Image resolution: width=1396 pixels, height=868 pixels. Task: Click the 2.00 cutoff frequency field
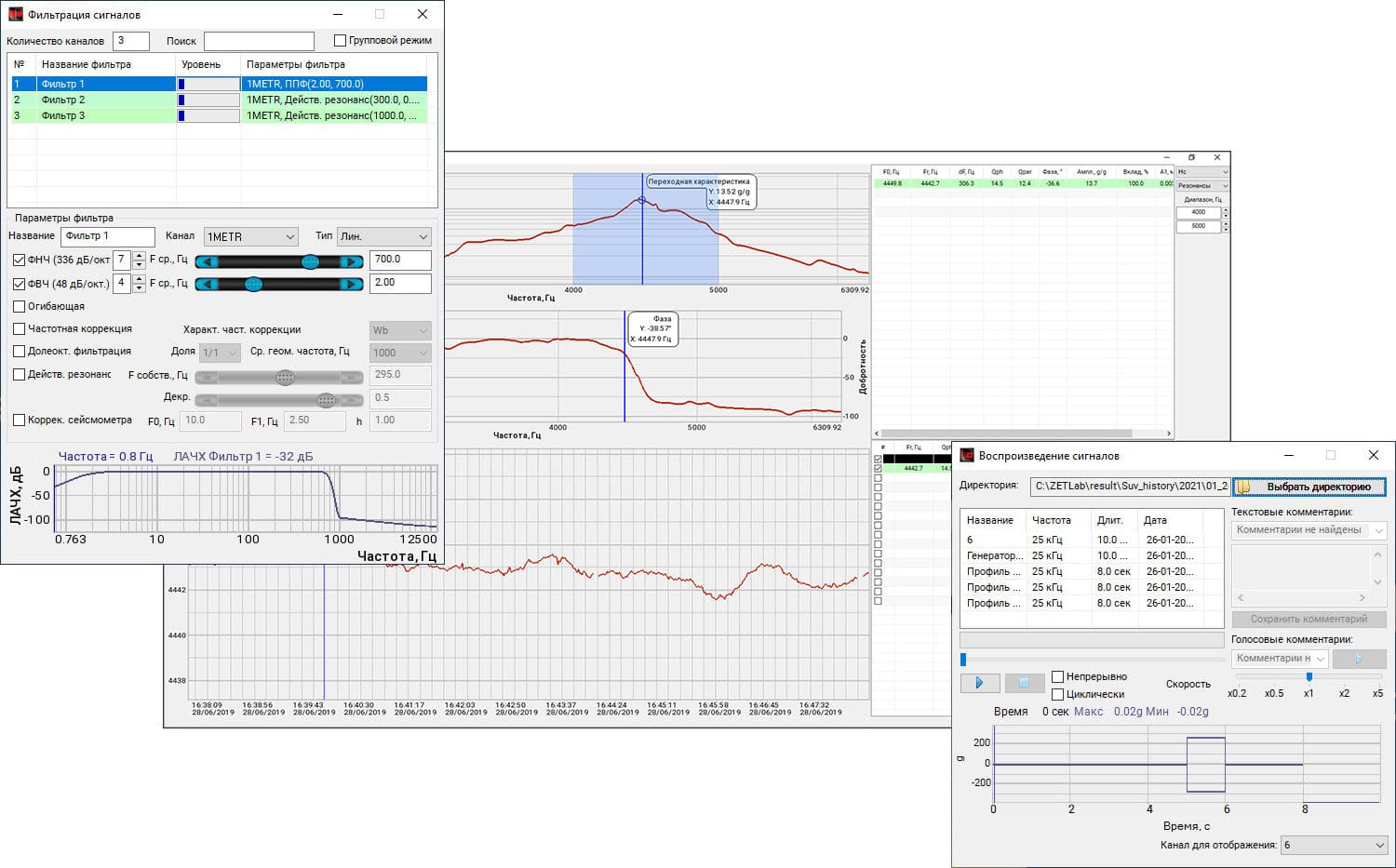coord(400,283)
